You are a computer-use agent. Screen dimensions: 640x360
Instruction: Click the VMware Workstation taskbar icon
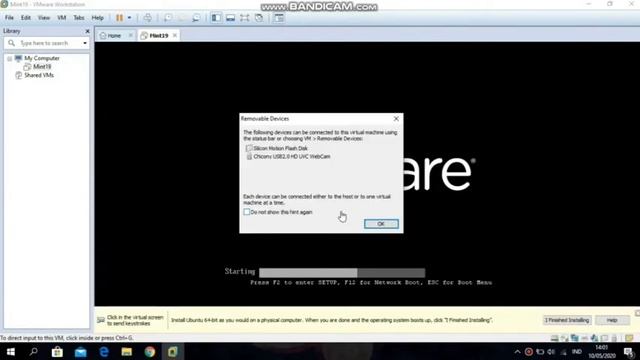click(x=173, y=351)
